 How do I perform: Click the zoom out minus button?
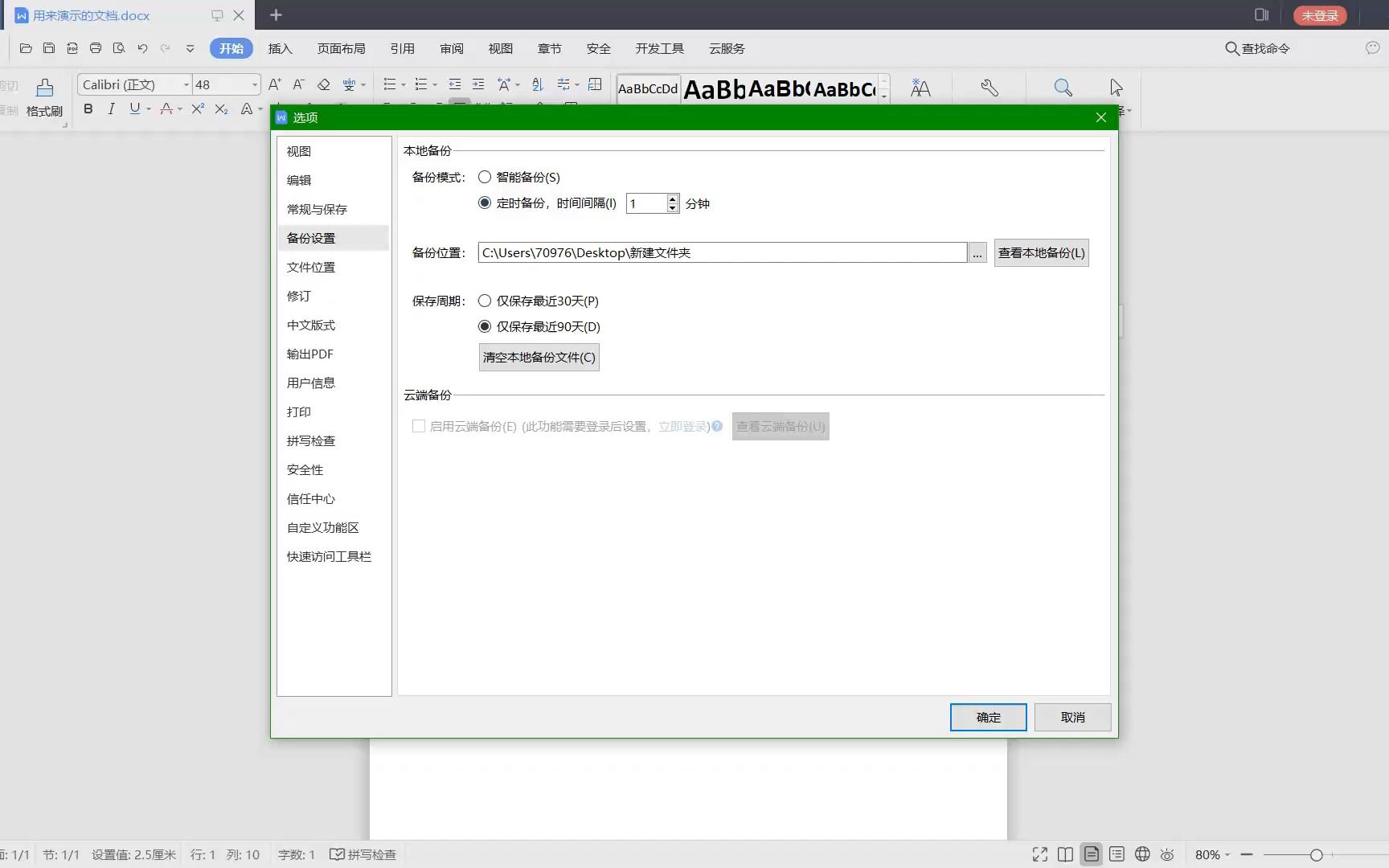pyautogui.click(x=1247, y=854)
